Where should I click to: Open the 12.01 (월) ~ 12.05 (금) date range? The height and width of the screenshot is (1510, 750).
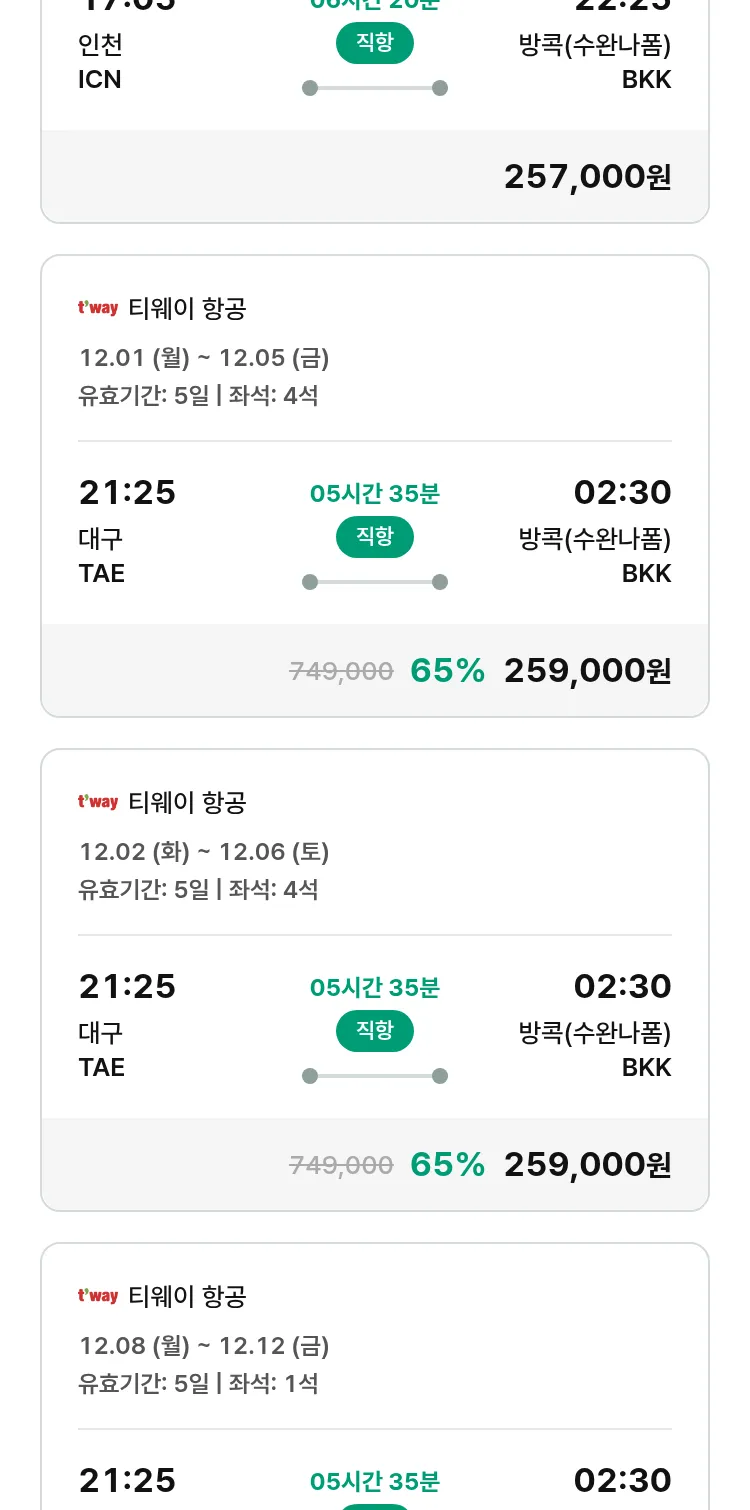tap(204, 358)
